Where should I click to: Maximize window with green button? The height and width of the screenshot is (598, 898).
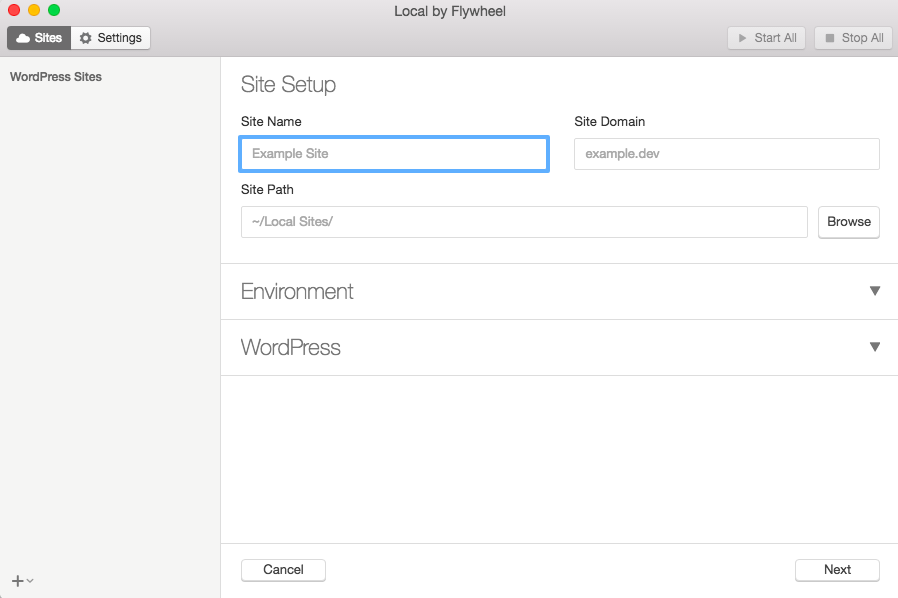click(x=54, y=10)
